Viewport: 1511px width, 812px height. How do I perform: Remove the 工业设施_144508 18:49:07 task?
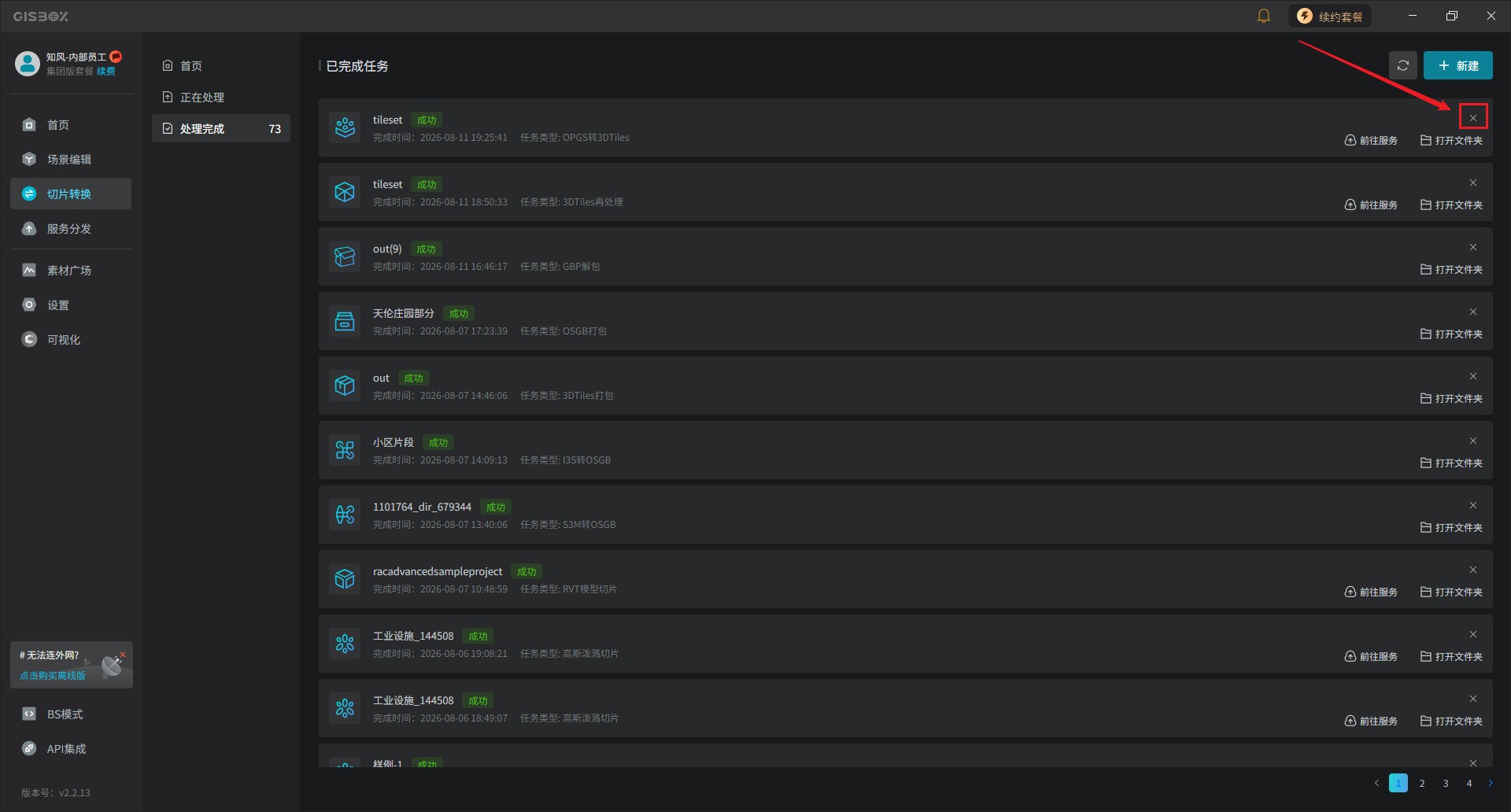(x=1473, y=699)
